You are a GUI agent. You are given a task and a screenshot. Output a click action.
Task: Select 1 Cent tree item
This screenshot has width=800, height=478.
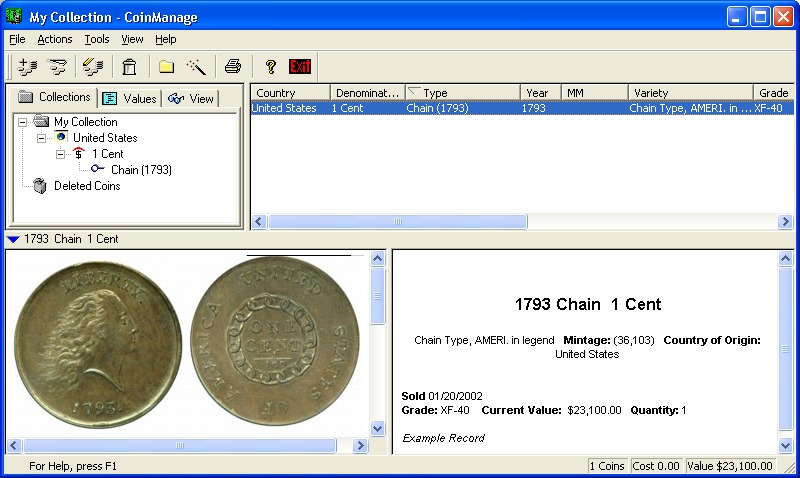pos(108,154)
